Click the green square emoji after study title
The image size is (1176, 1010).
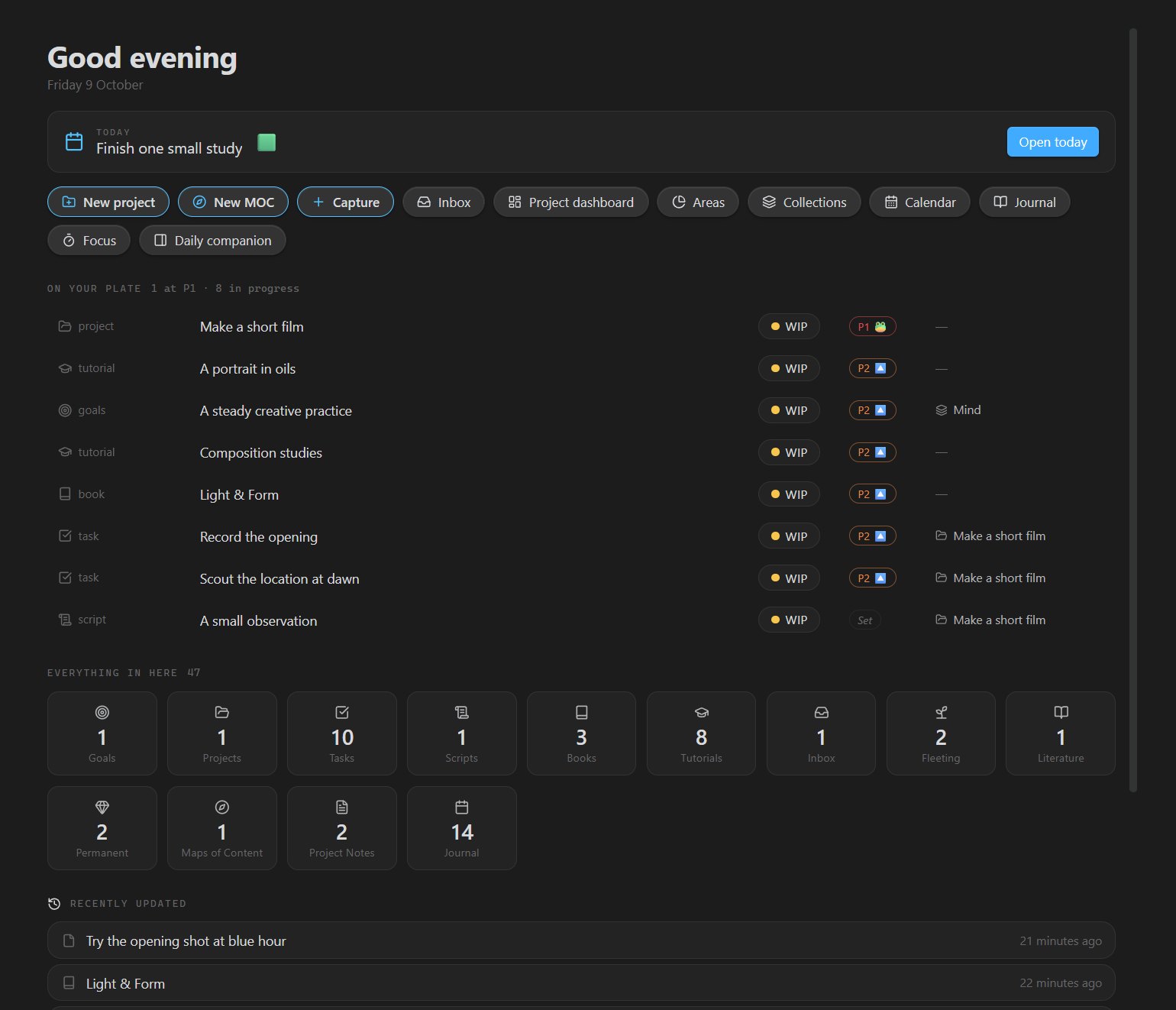[x=267, y=142]
